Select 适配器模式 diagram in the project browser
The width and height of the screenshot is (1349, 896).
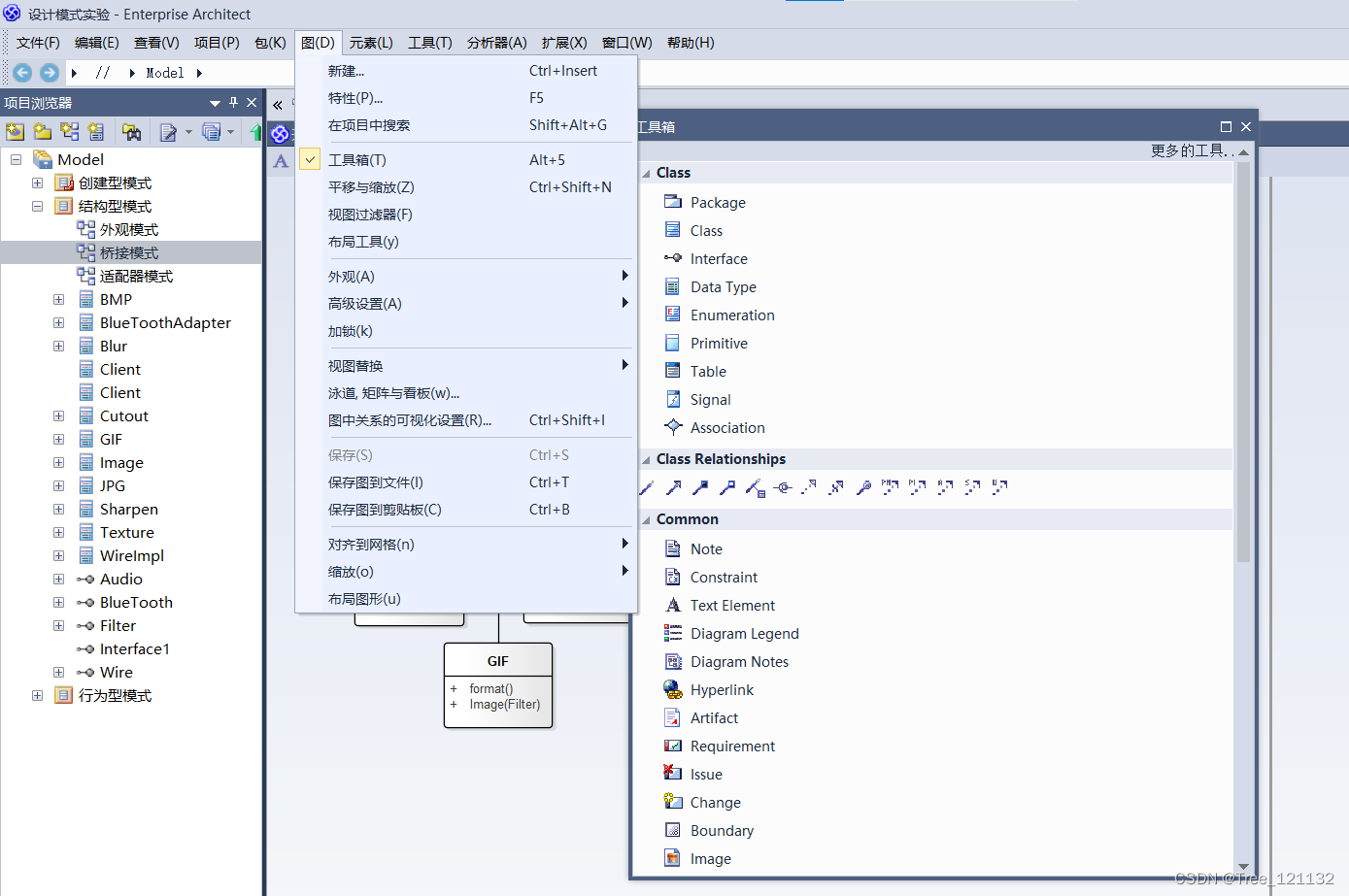136,277
